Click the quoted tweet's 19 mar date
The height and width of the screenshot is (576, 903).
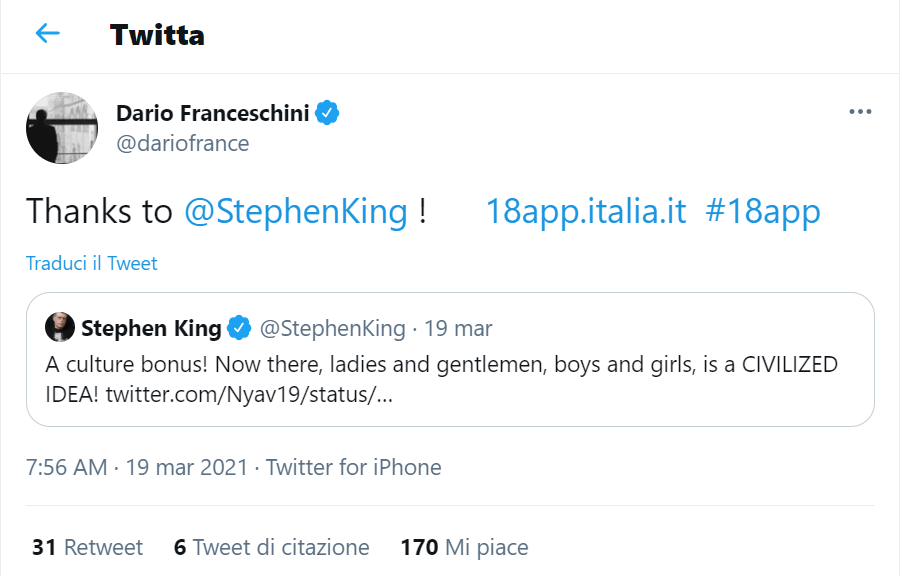459,328
